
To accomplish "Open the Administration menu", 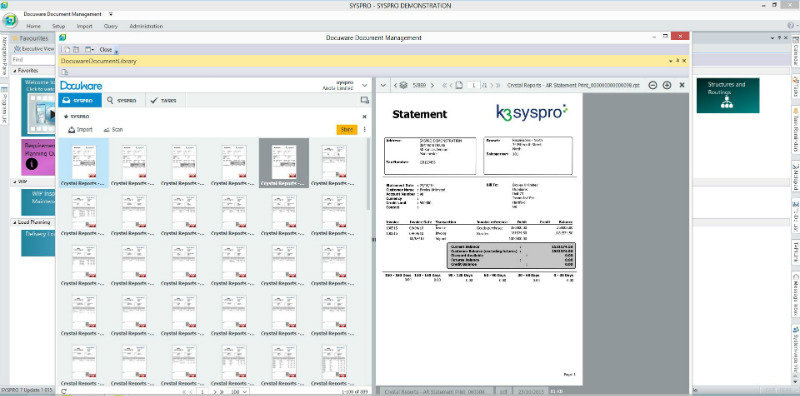I will (146, 26).
